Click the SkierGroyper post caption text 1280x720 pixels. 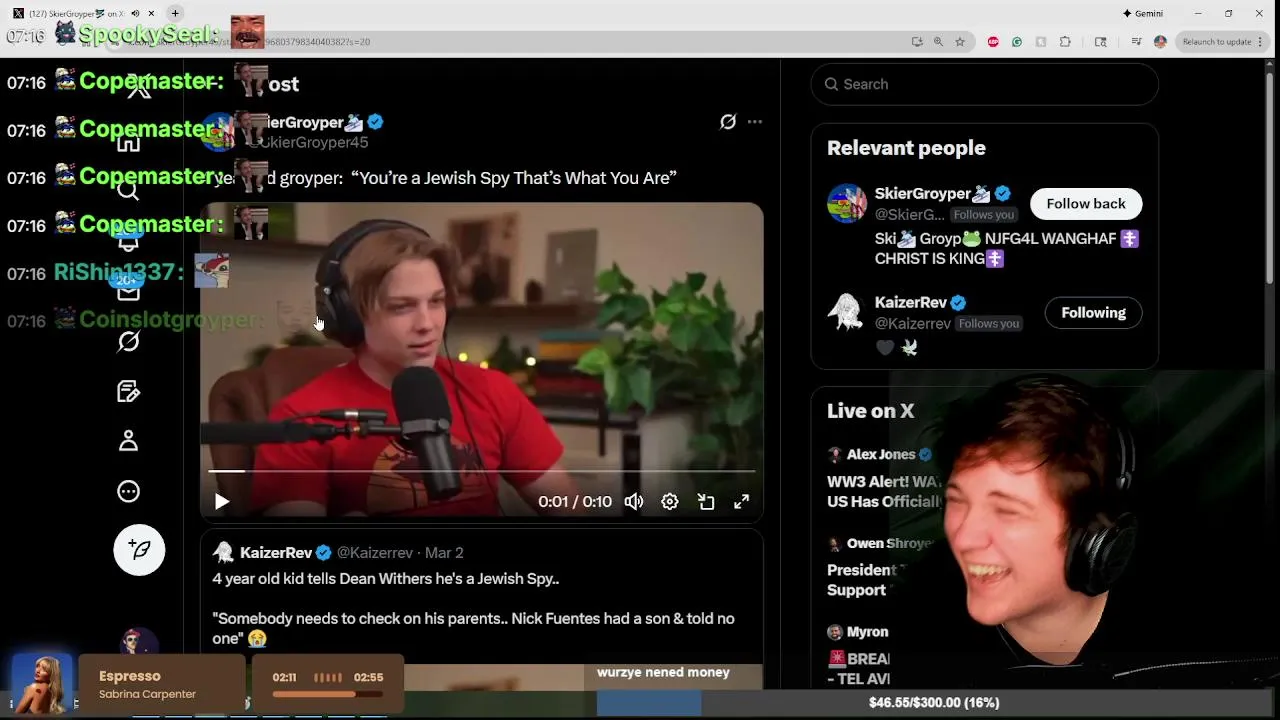click(446, 178)
